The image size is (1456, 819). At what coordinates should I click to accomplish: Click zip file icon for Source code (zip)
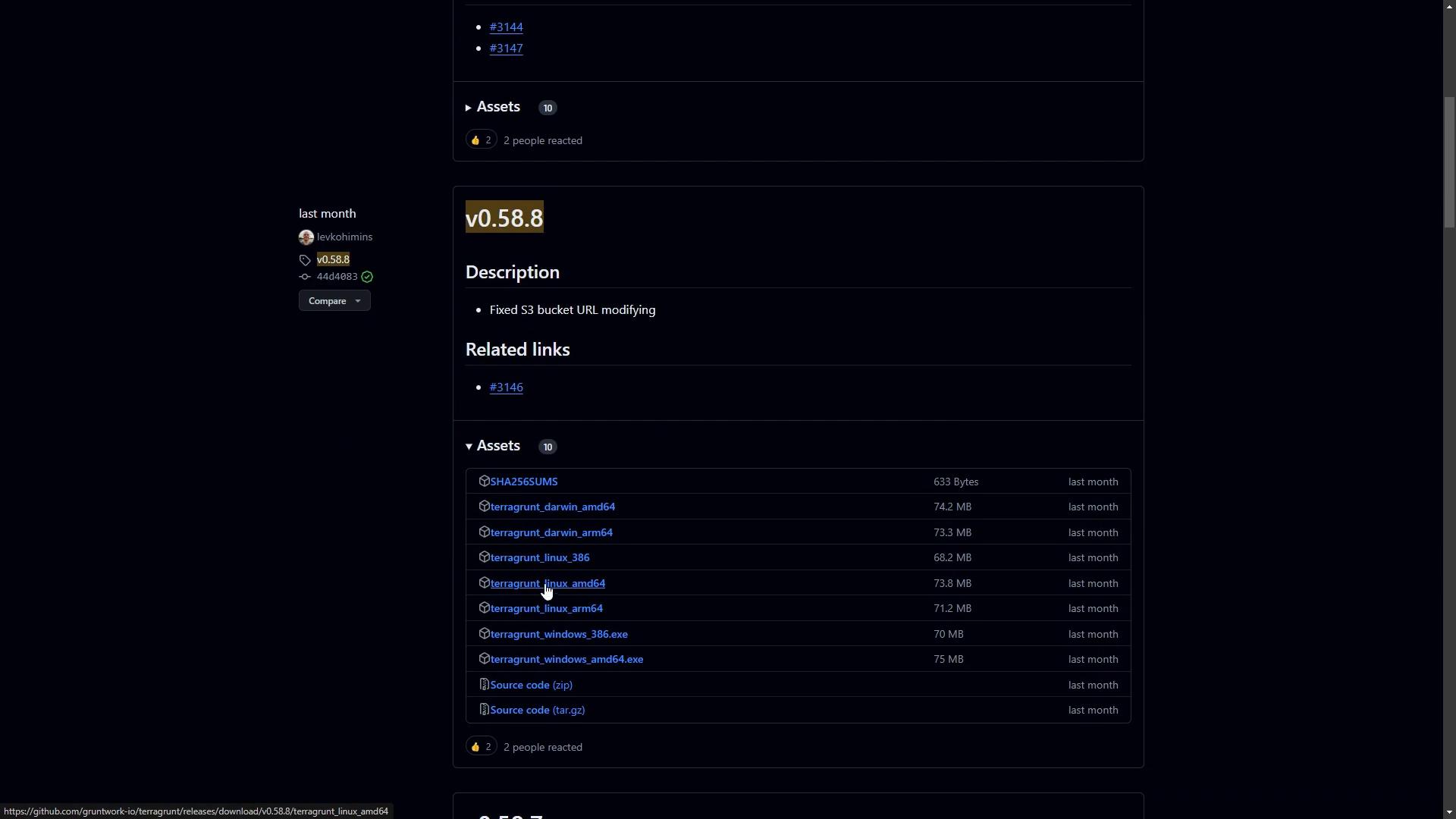(x=484, y=685)
